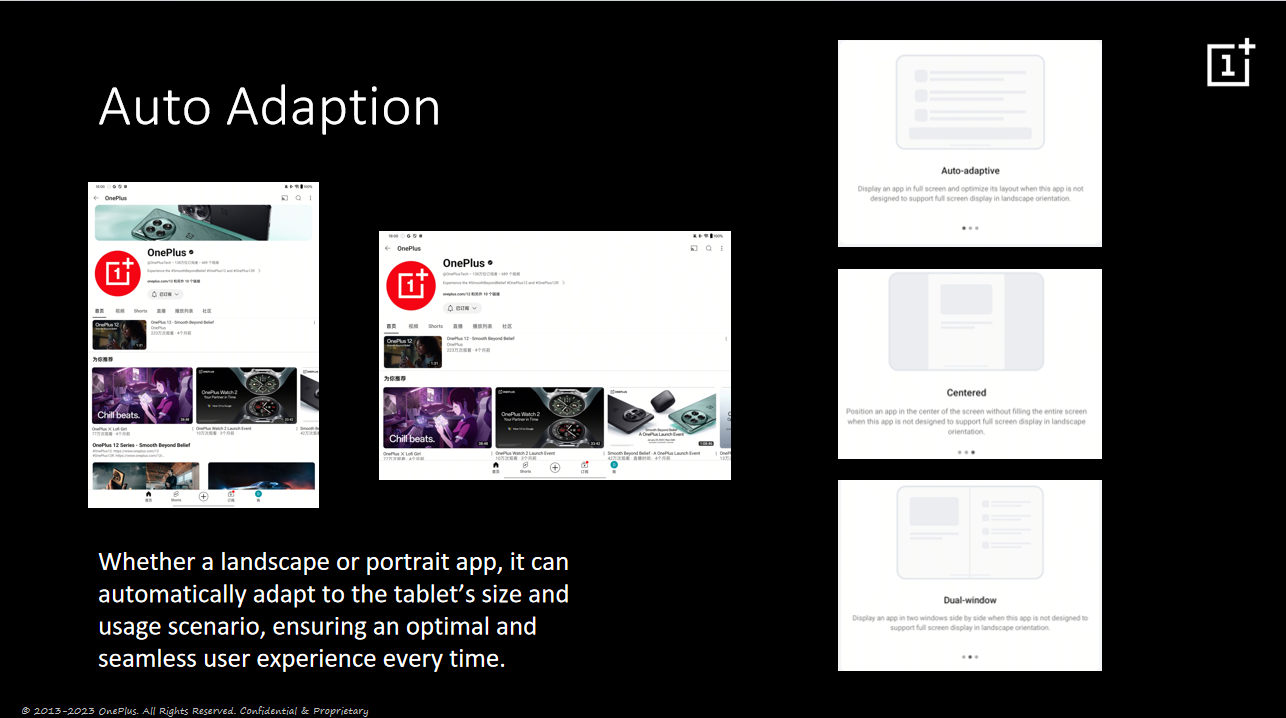Click the slide paragraph starting 'Whether a landscape'
Image resolution: width=1286 pixels, height=718 pixels.
coord(334,609)
